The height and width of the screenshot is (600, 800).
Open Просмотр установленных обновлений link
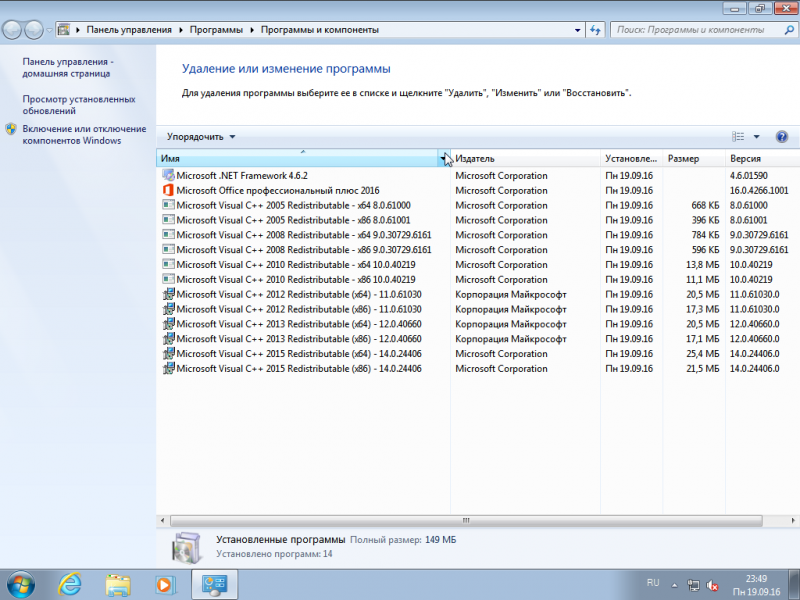pyautogui.click(x=79, y=105)
